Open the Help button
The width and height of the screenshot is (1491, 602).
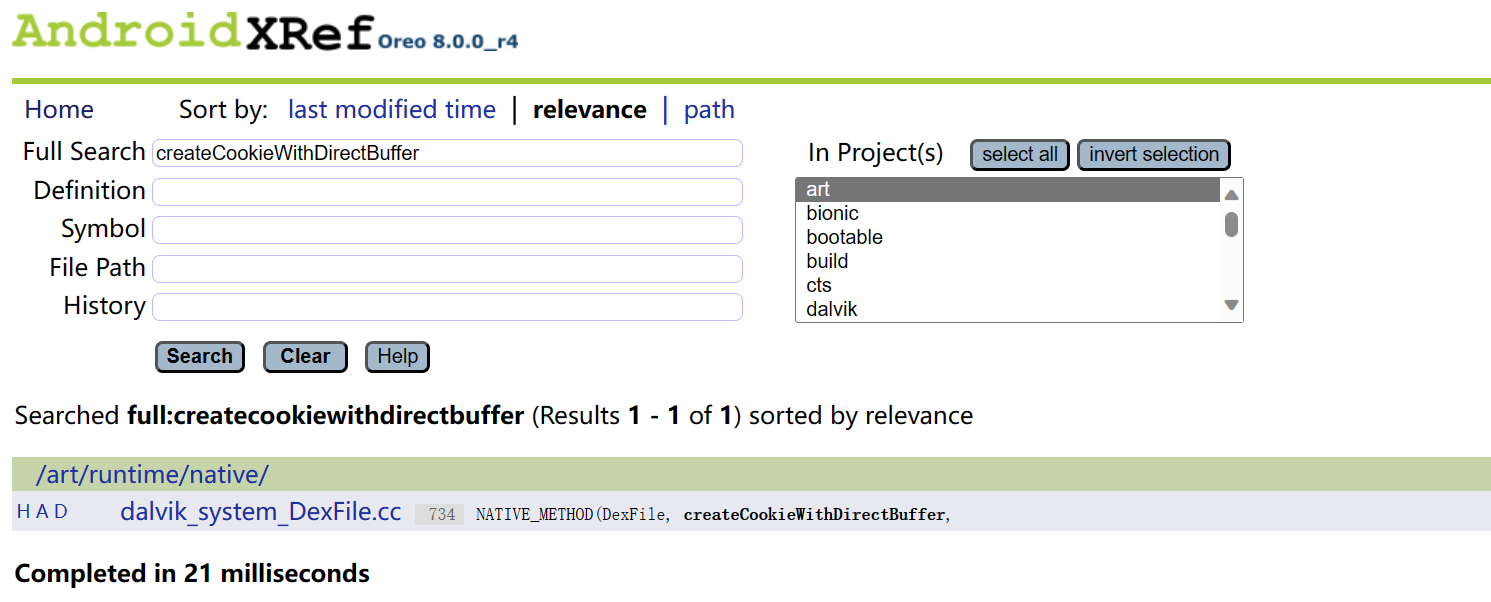(397, 357)
